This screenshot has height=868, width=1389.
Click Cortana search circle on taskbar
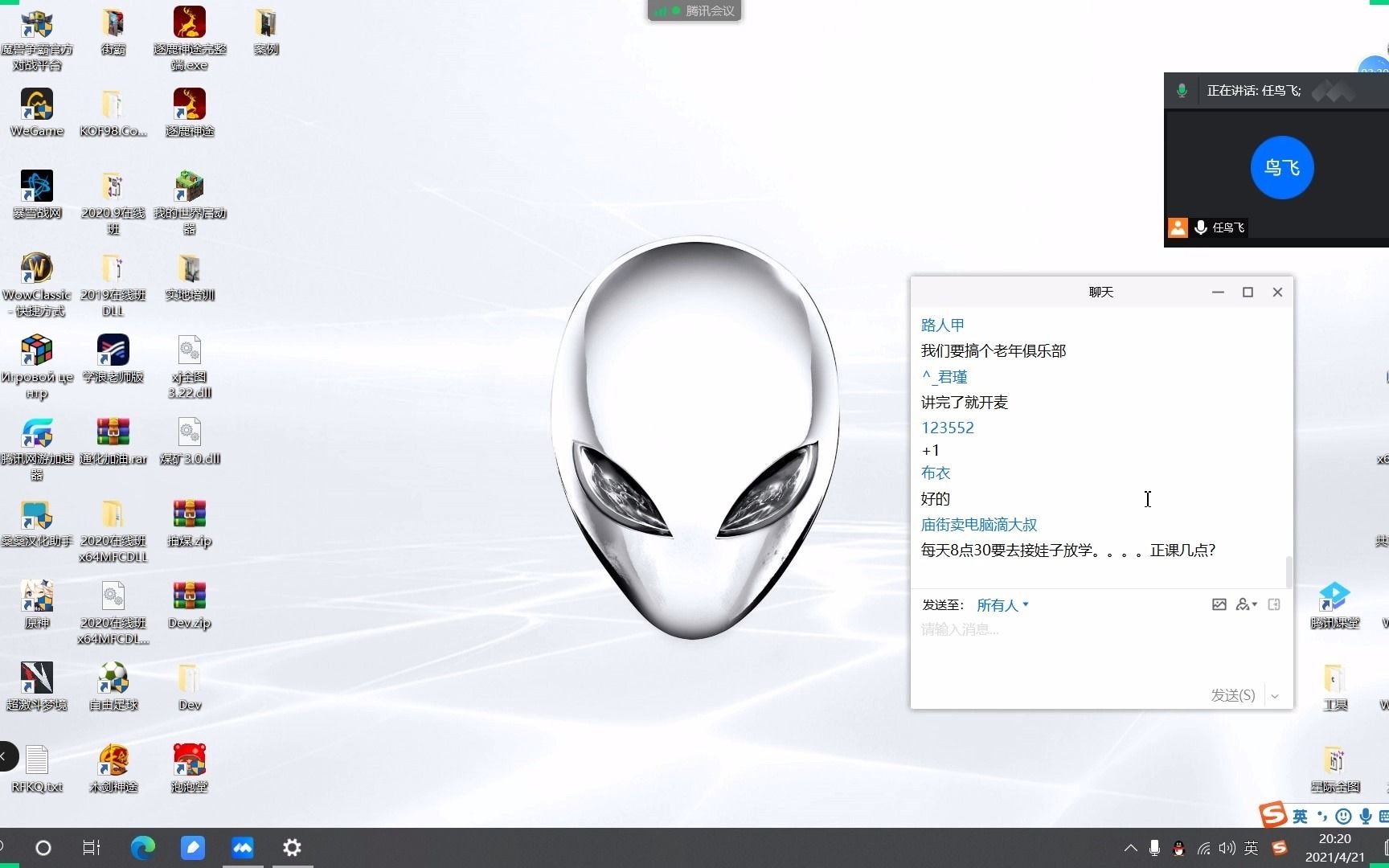pyautogui.click(x=43, y=847)
